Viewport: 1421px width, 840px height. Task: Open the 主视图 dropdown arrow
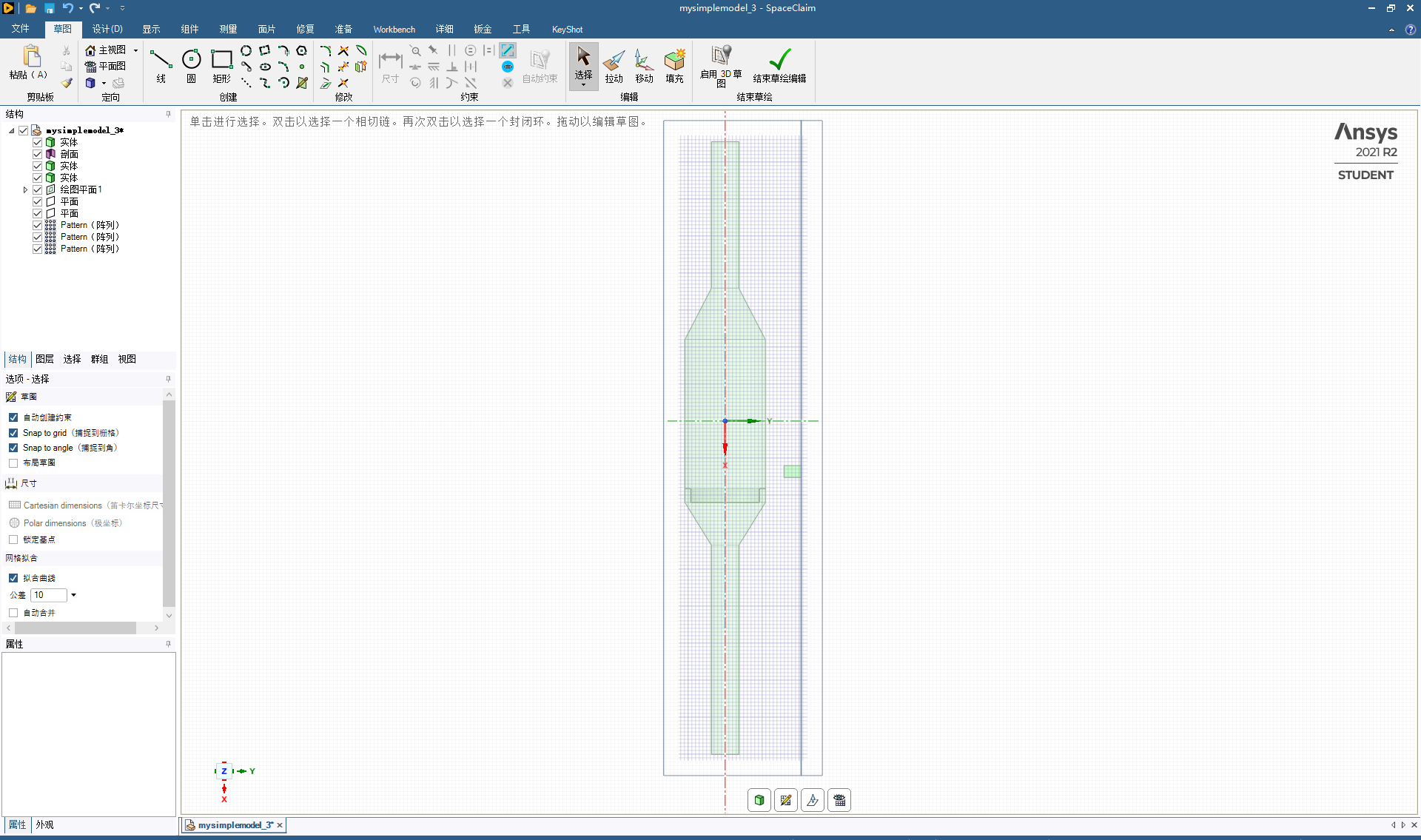tap(135, 50)
